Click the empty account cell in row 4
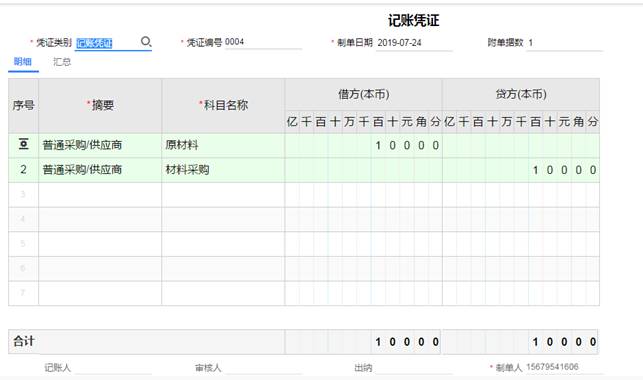Viewport: 643px width, 380px height. (223, 219)
